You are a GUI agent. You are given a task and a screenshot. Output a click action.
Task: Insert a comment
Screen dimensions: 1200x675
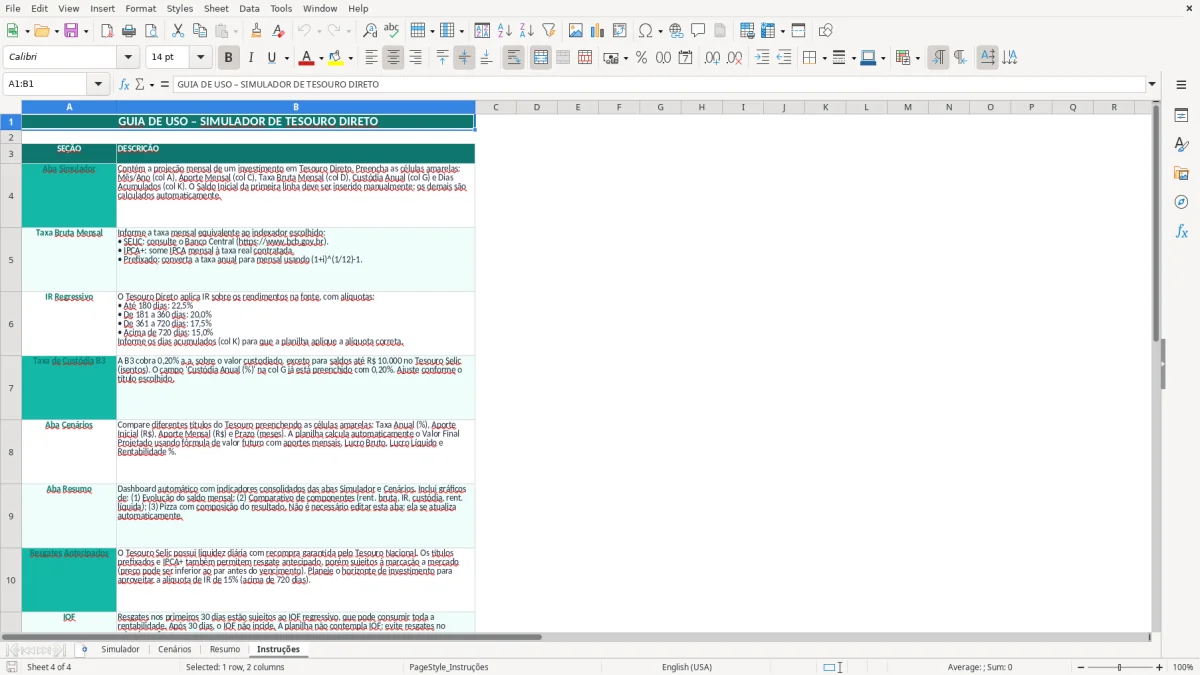[698, 31]
